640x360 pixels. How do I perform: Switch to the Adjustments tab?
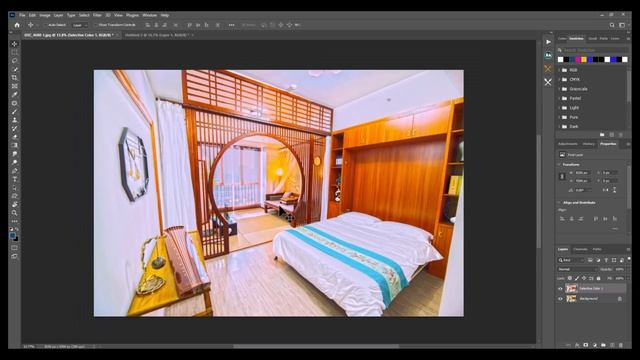(568, 144)
